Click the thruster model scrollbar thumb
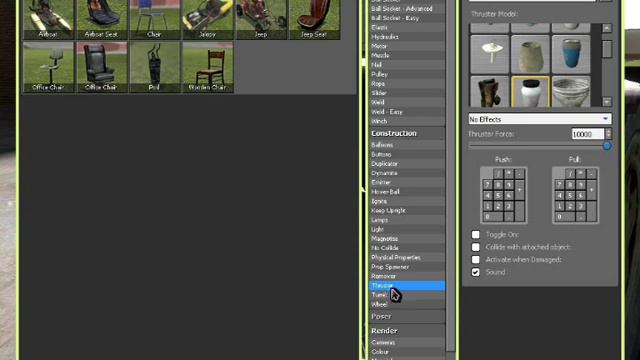 [x=607, y=49]
